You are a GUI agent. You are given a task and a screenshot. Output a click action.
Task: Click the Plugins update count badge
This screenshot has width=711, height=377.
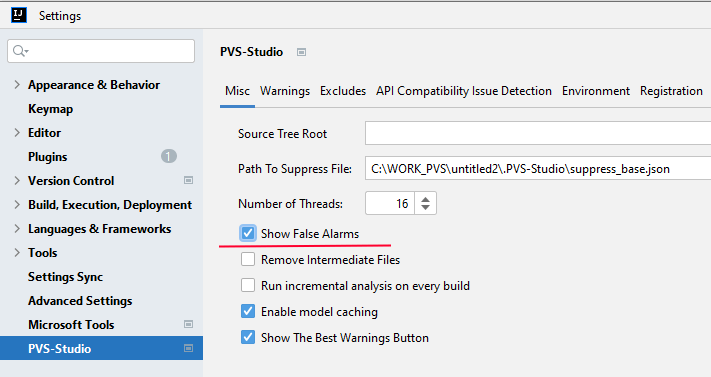coord(169,157)
